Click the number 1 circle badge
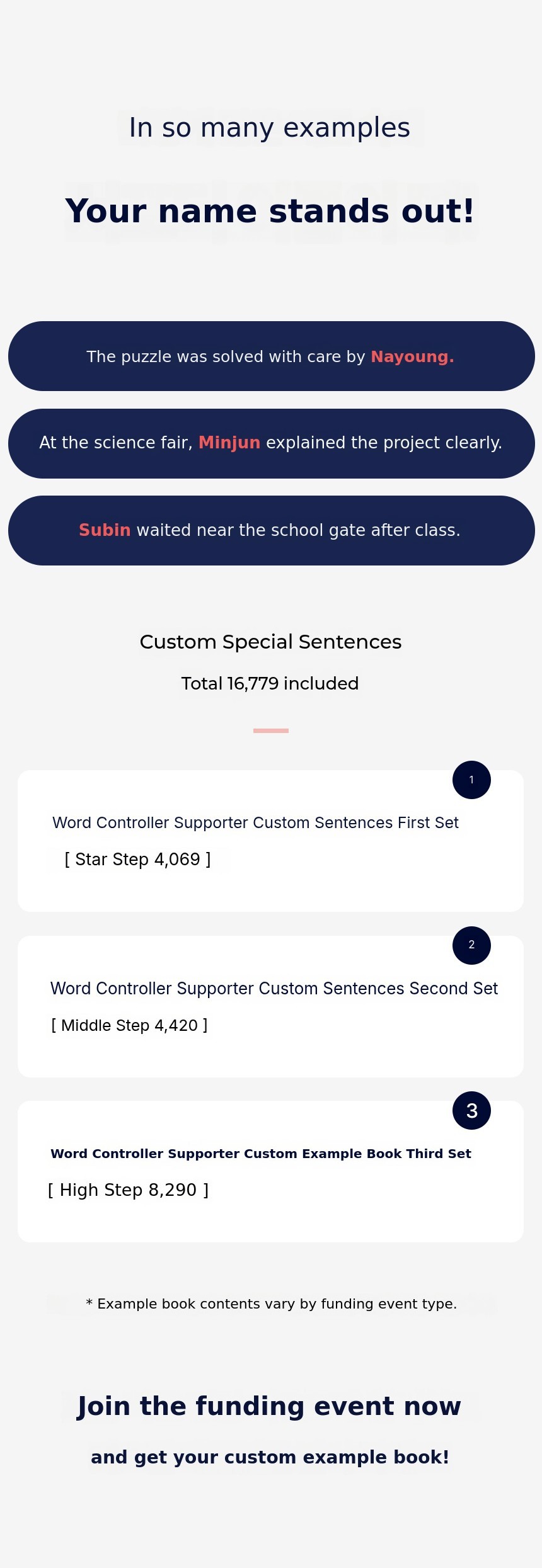 pos(471,780)
